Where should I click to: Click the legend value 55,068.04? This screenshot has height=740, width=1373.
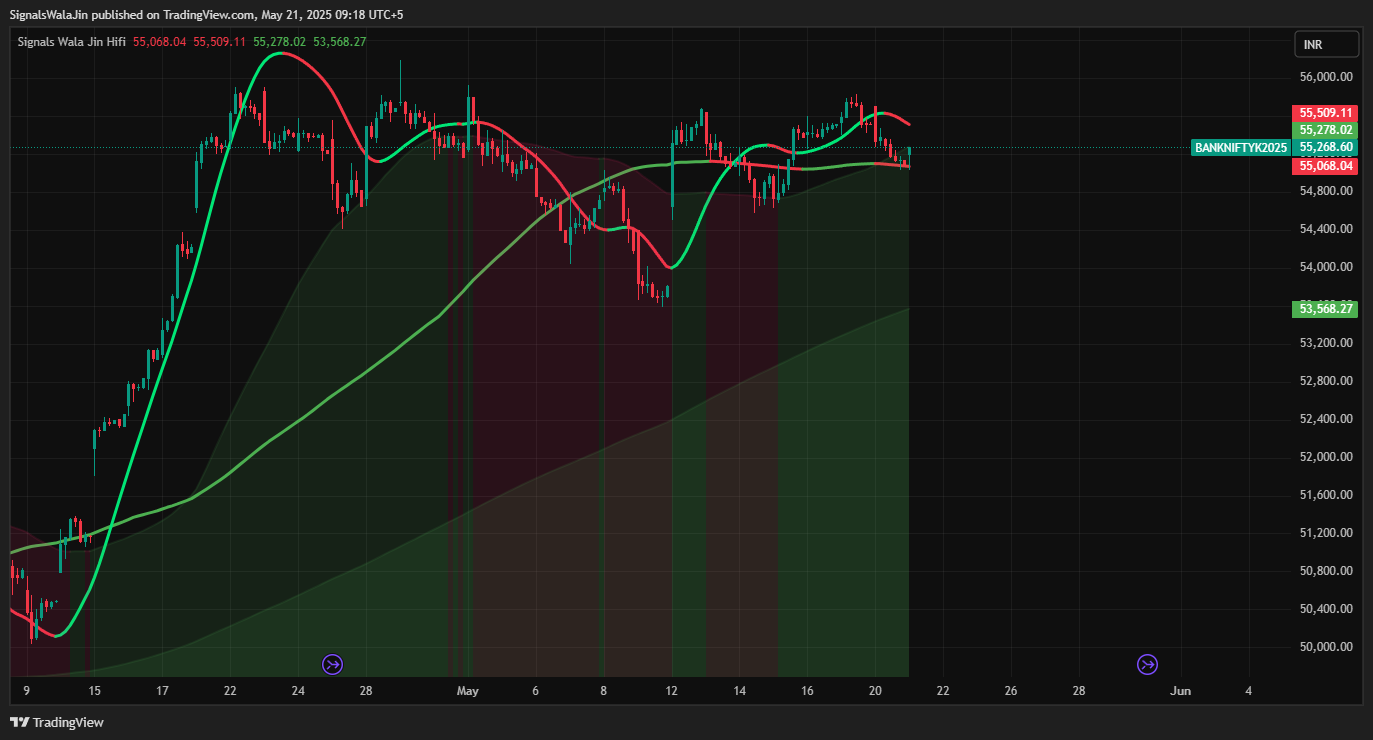pyautogui.click(x=160, y=42)
